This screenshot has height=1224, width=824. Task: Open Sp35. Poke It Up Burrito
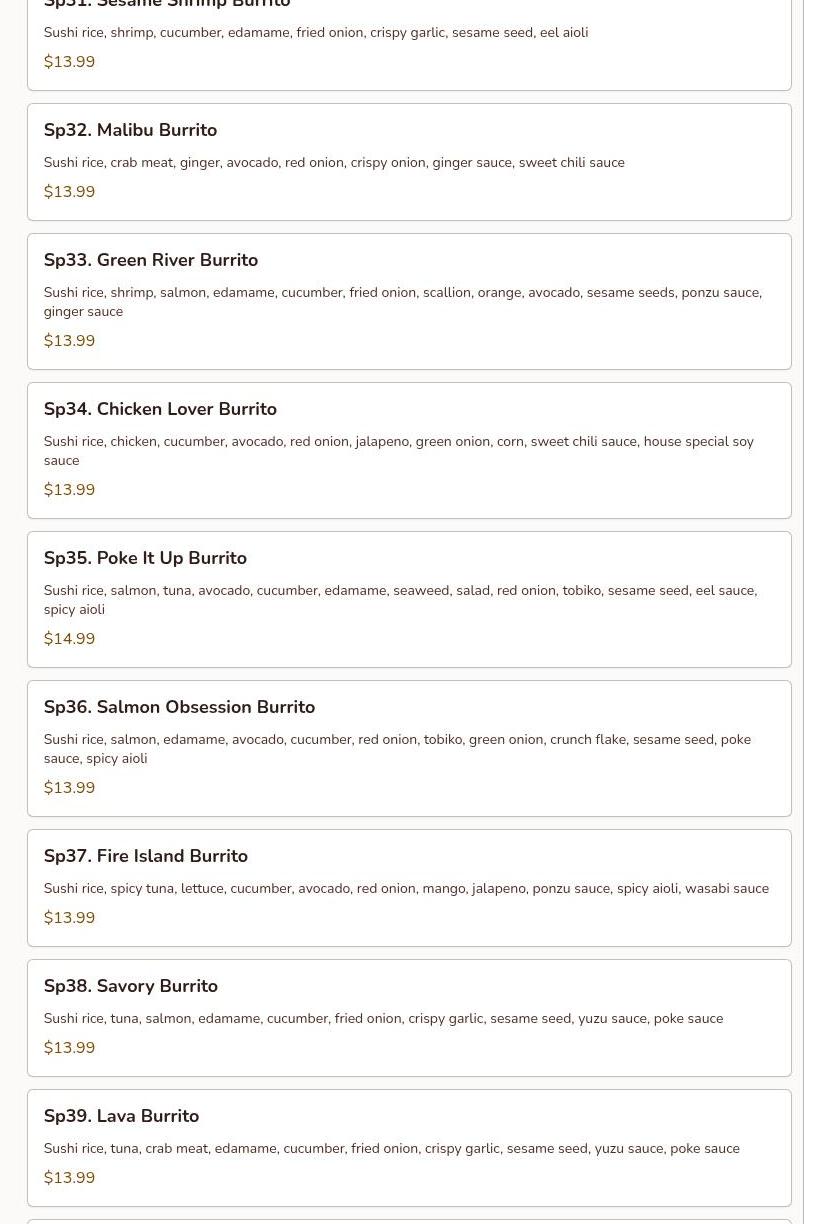145,559
